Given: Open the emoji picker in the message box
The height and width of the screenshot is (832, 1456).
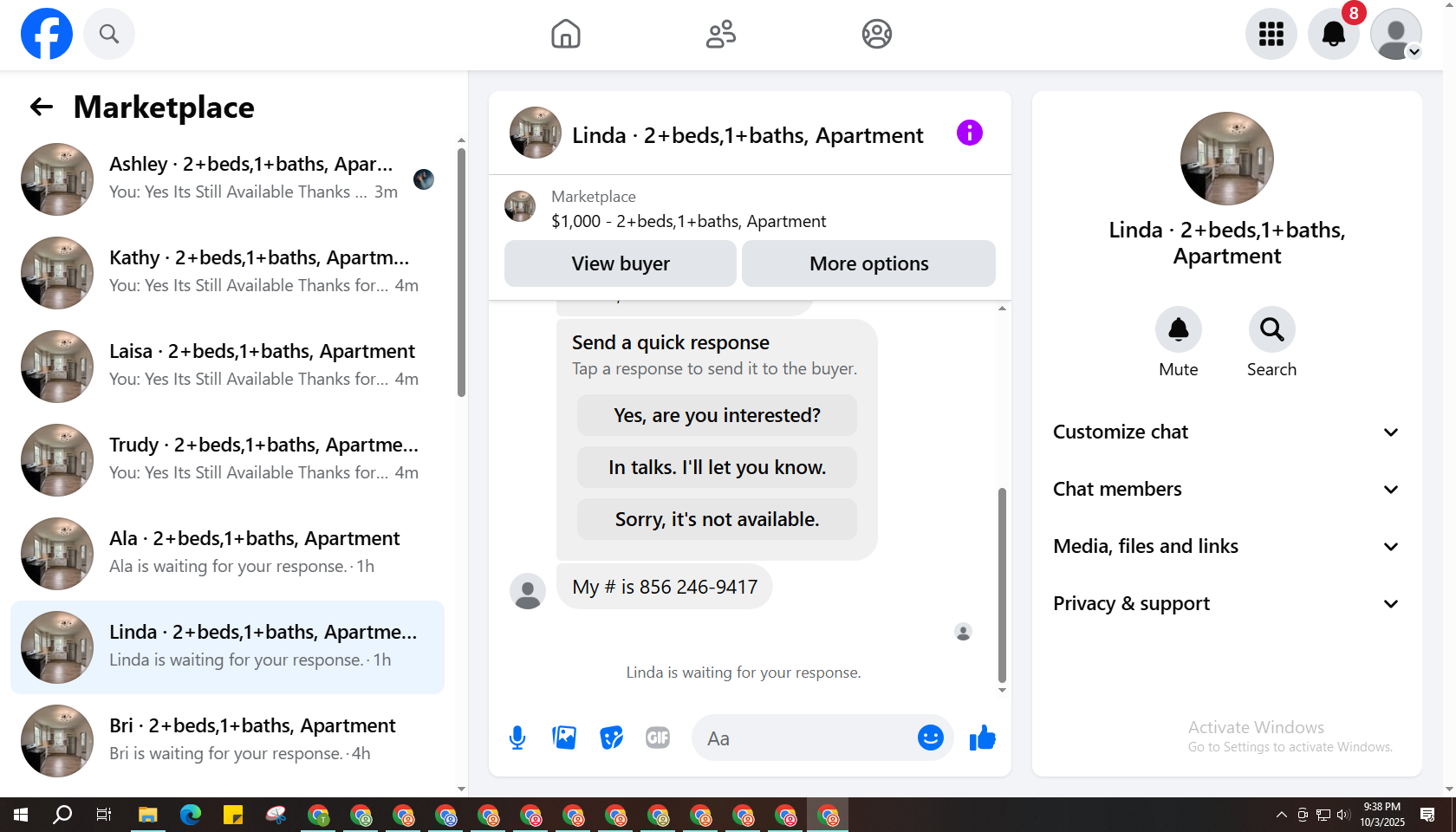Looking at the screenshot, I should 931,738.
